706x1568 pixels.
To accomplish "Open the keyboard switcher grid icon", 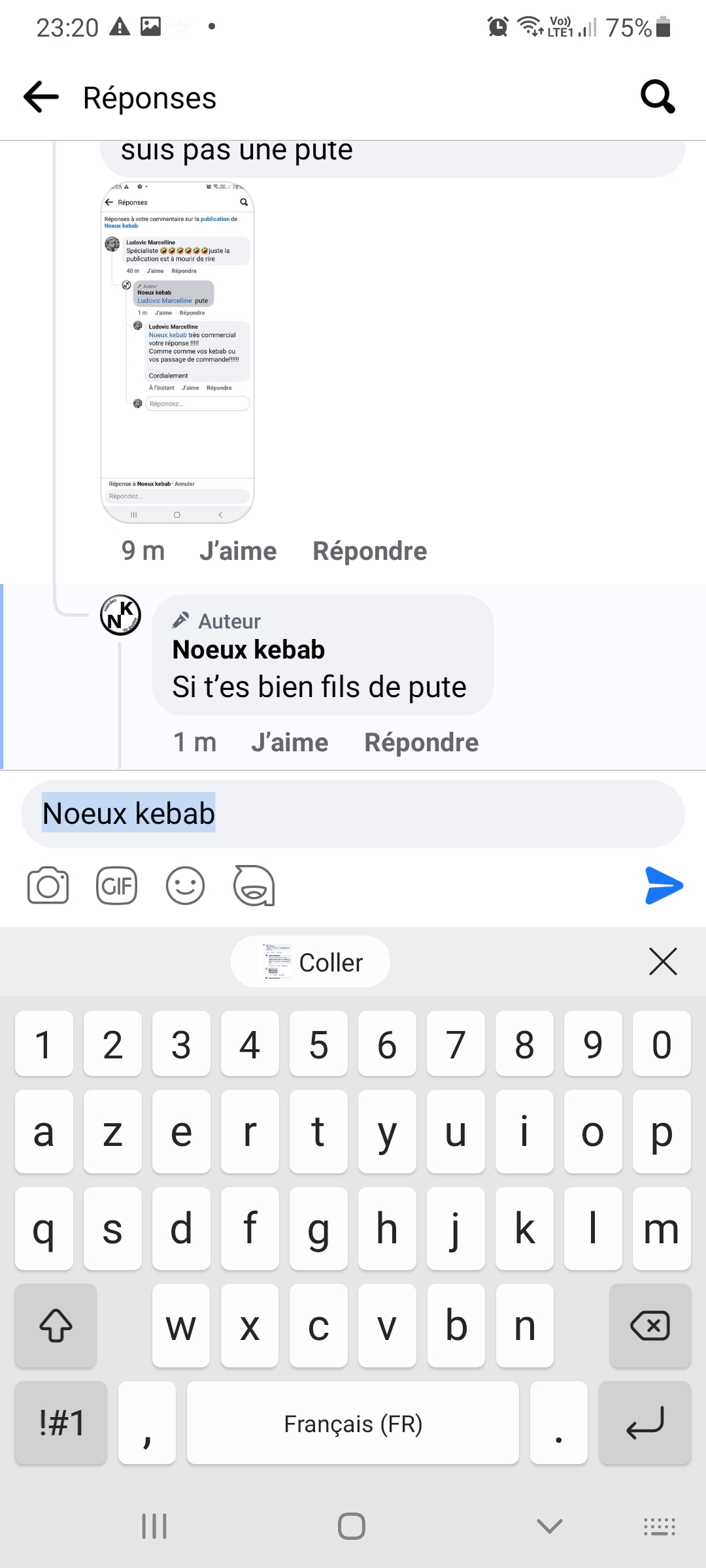I will tap(659, 1526).
